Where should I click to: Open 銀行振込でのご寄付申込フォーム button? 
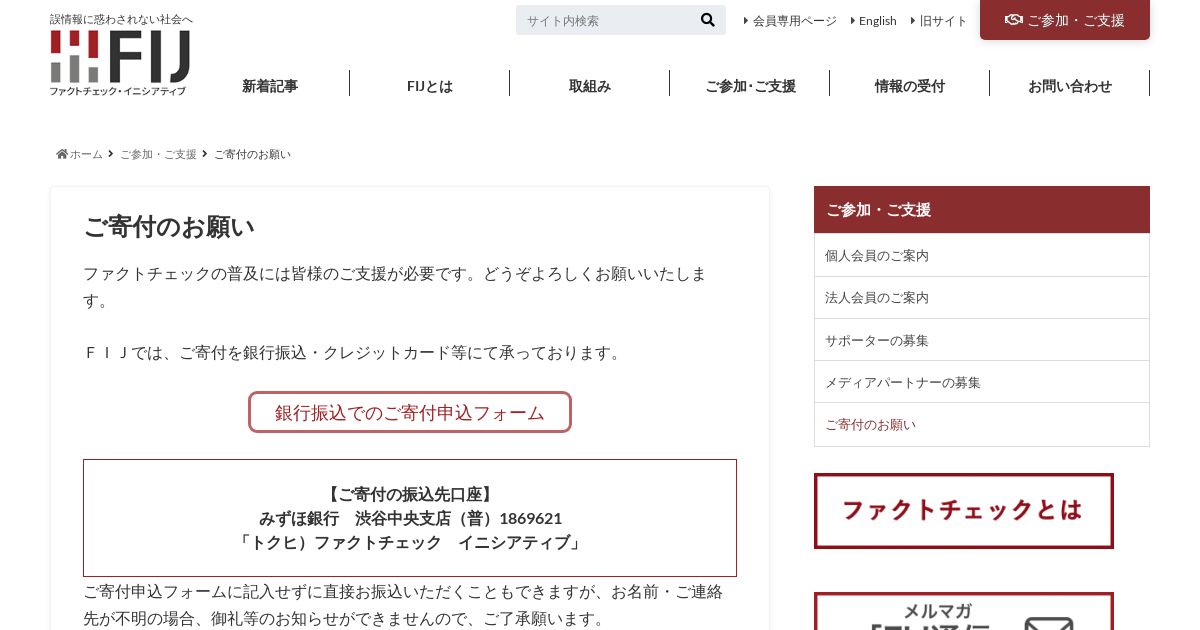click(x=410, y=412)
